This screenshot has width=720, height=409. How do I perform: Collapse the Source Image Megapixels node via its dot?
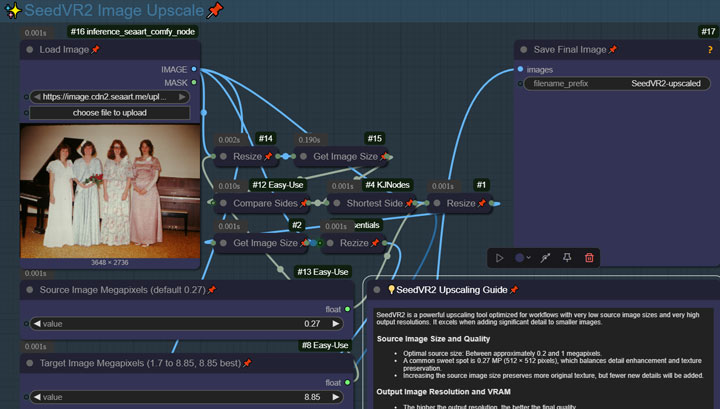pyautogui.click(x=30, y=290)
